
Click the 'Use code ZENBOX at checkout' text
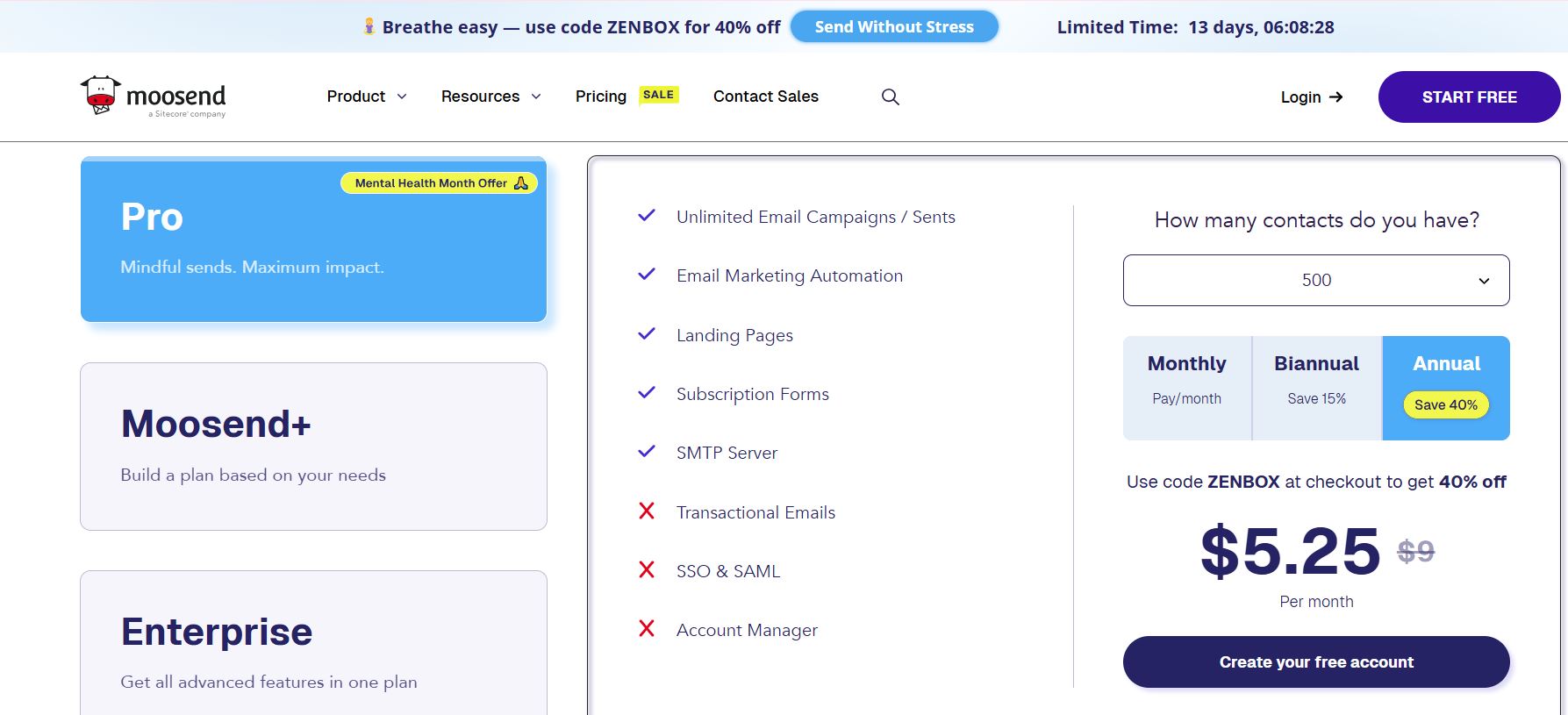point(1316,482)
